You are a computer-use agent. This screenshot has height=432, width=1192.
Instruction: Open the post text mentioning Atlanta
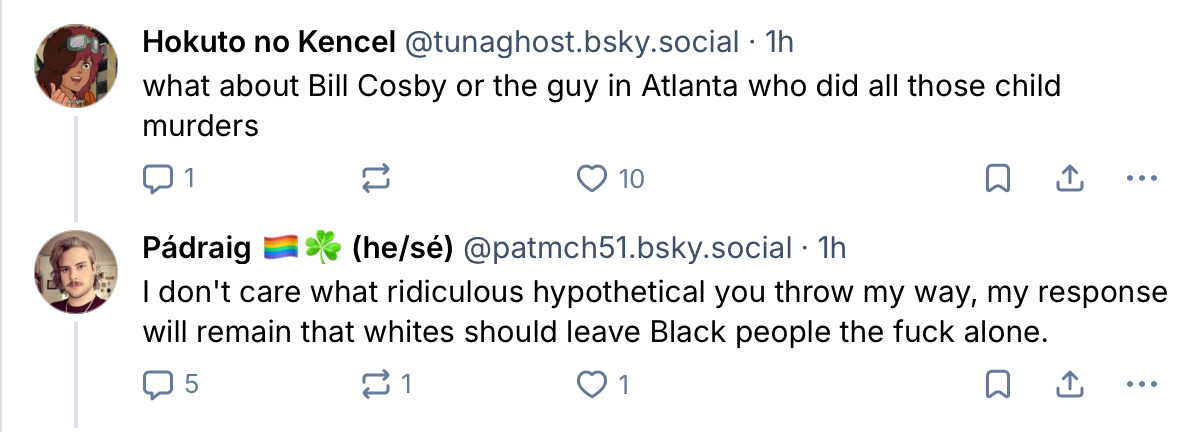(600, 106)
